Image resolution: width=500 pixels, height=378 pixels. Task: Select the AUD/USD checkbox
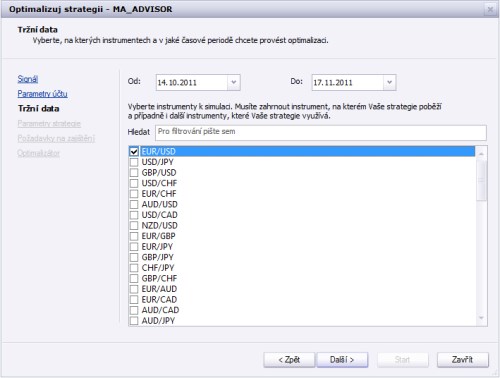point(134,204)
